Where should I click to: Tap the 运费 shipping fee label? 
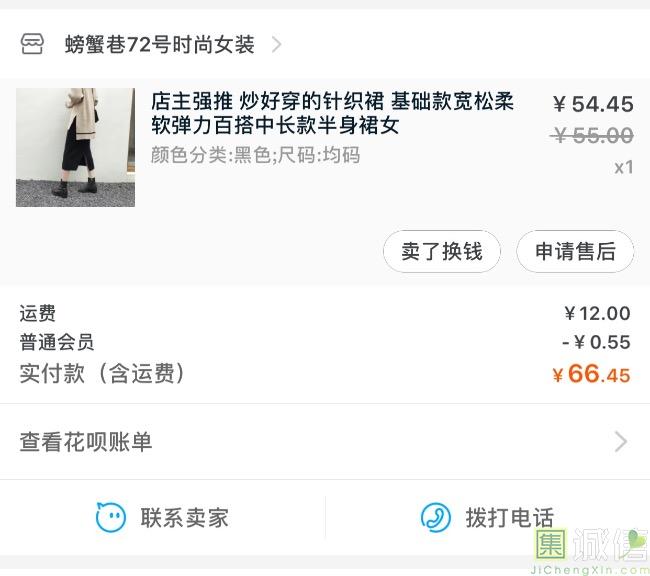point(38,313)
